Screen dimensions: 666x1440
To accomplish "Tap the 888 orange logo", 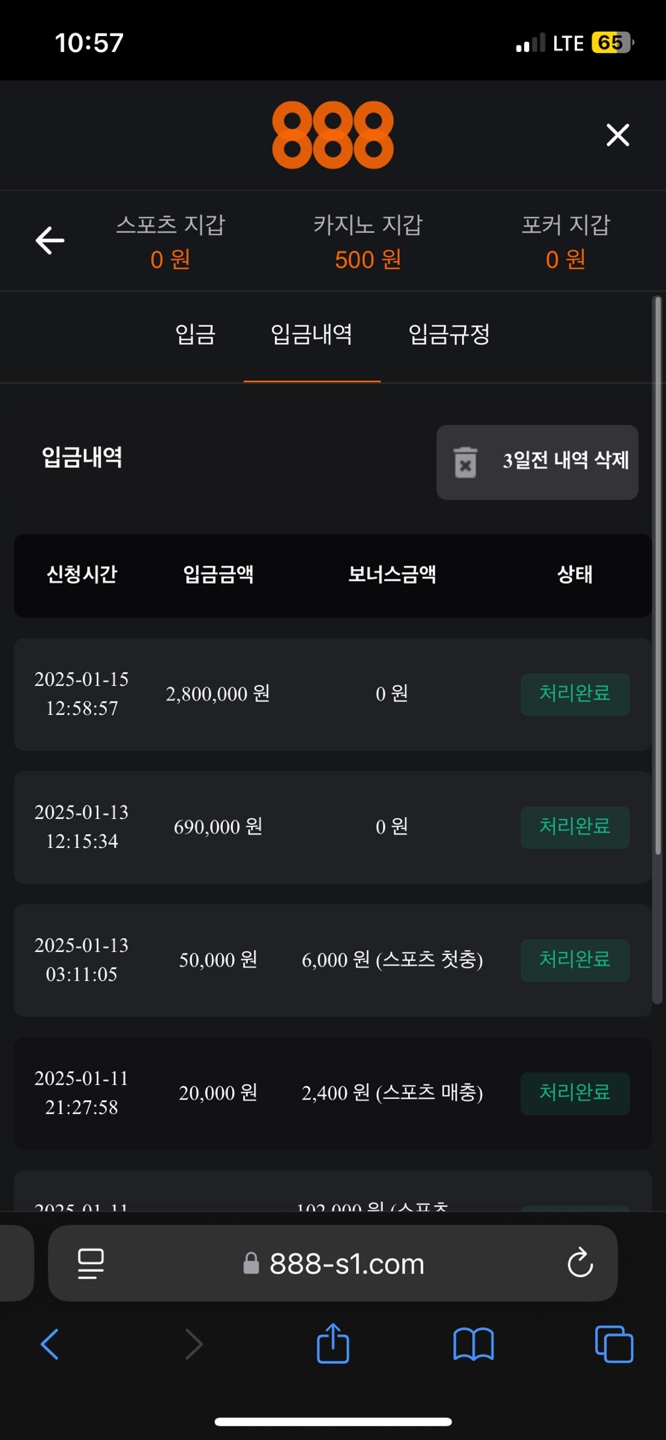I will [x=333, y=135].
